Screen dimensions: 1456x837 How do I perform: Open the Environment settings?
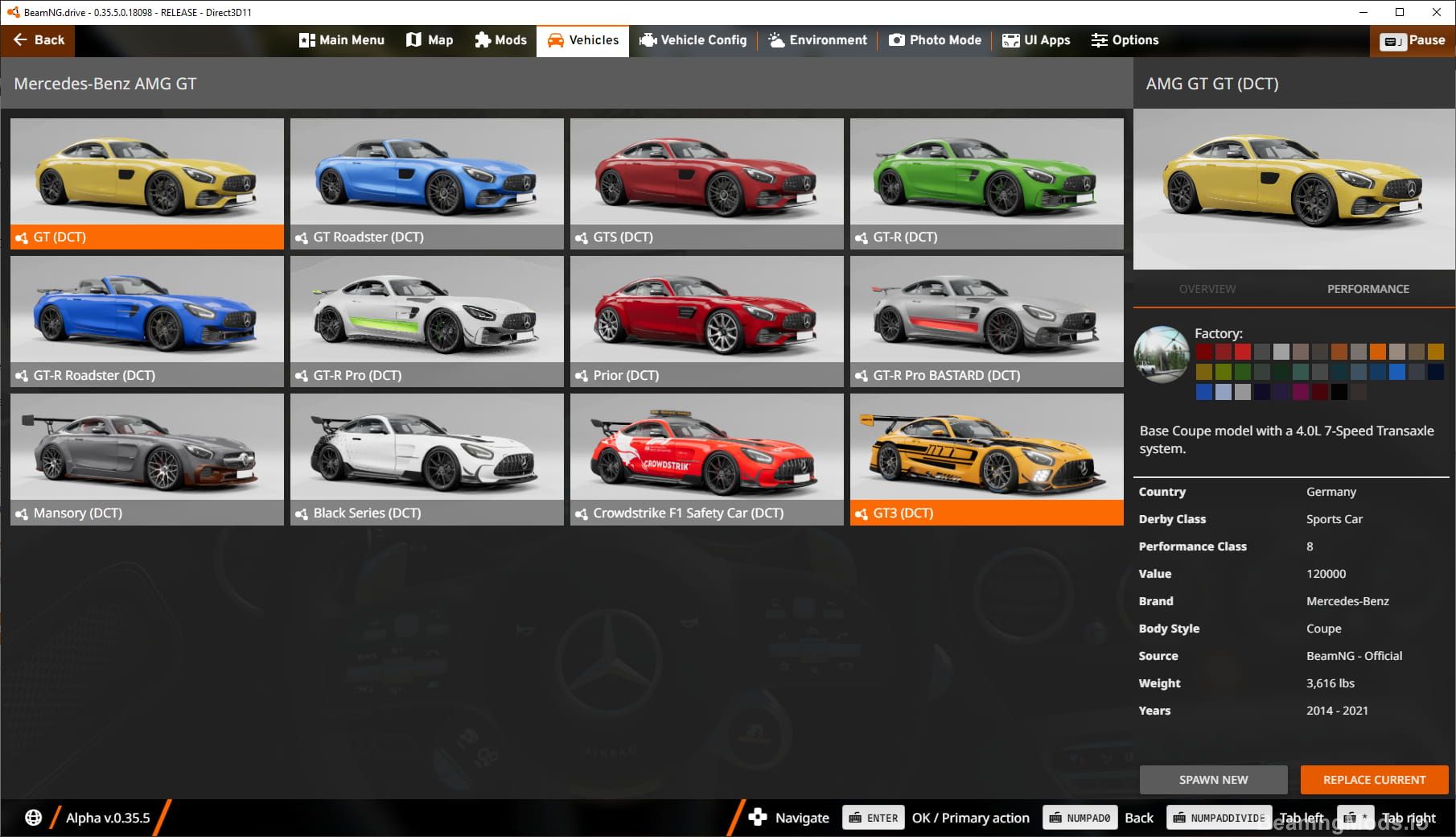[818, 40]
